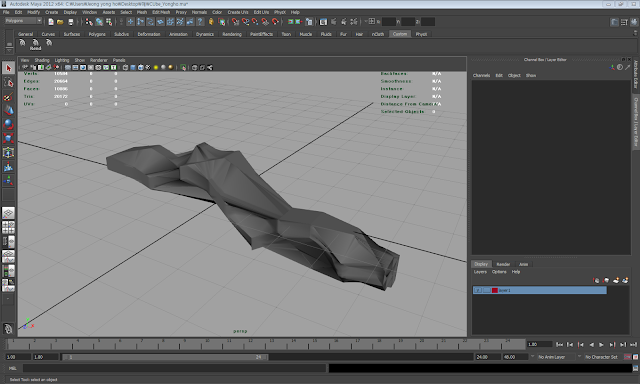Toggle Snap to curves

point(245,22)
